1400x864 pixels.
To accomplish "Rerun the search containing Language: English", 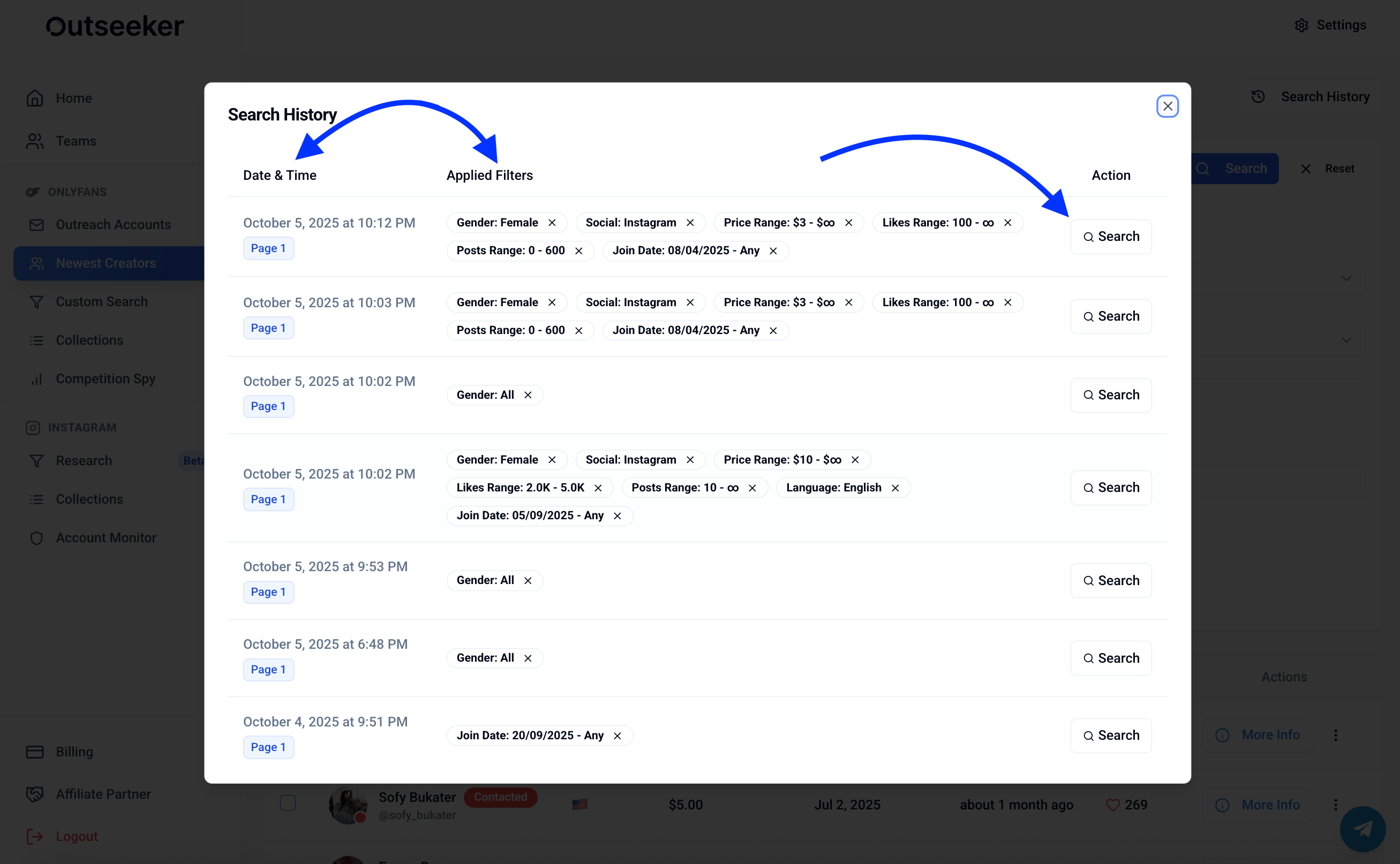I will [1111, 488].
